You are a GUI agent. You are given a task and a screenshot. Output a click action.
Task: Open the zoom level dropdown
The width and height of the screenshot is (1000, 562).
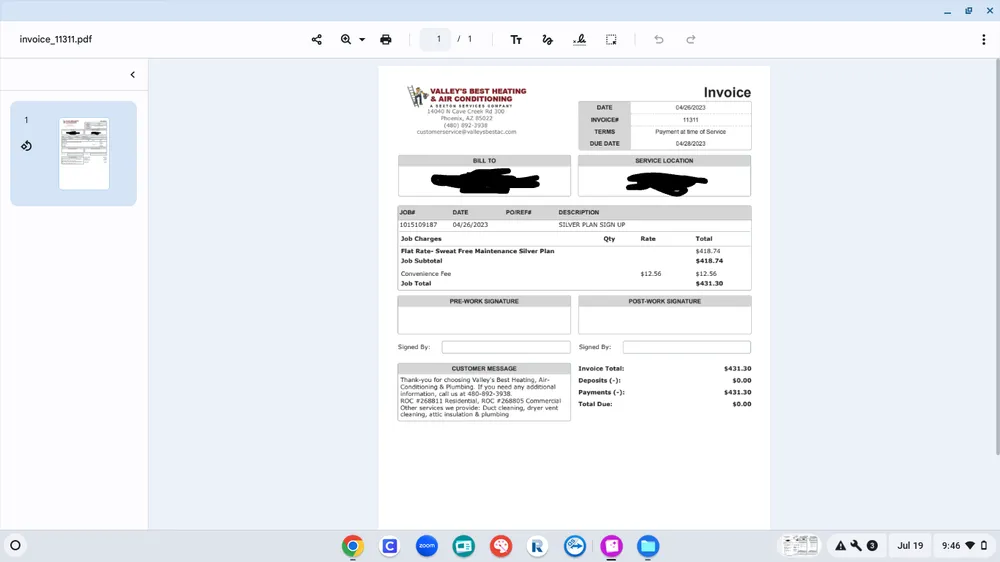[x=362, y=40]
